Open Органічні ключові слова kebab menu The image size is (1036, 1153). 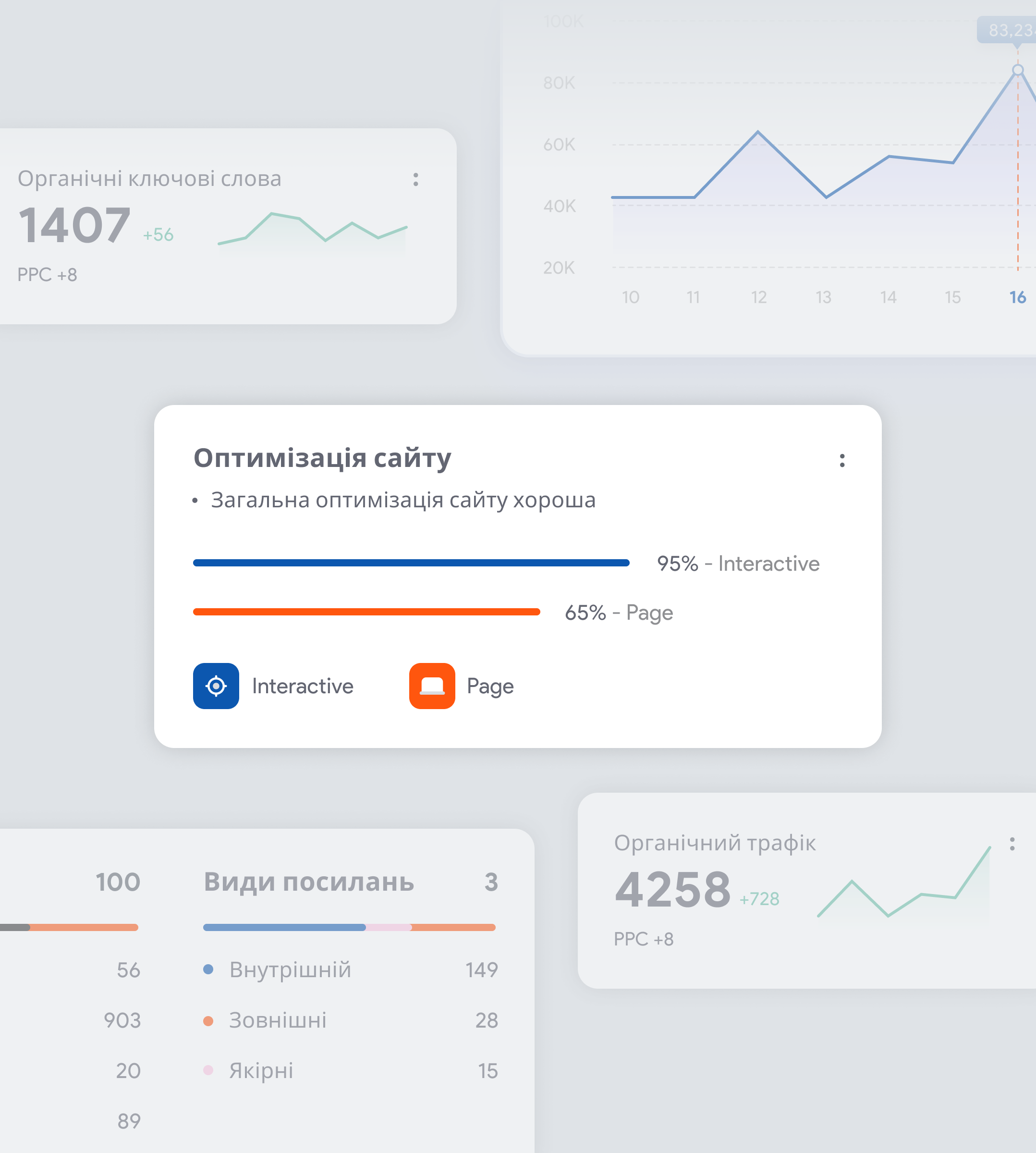(415, 179)
